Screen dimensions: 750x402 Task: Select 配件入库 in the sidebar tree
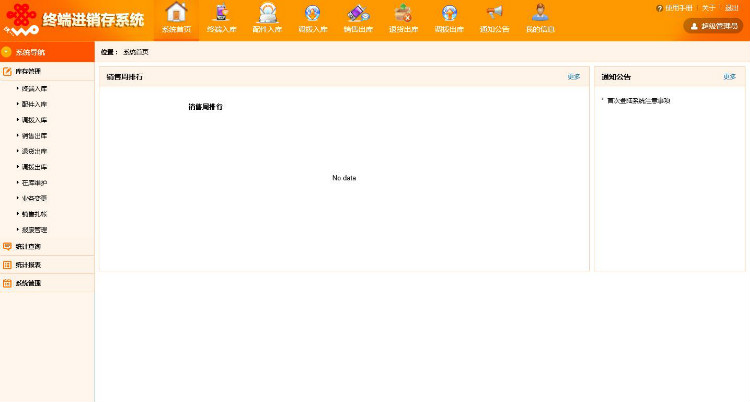[x=34, y=104]
